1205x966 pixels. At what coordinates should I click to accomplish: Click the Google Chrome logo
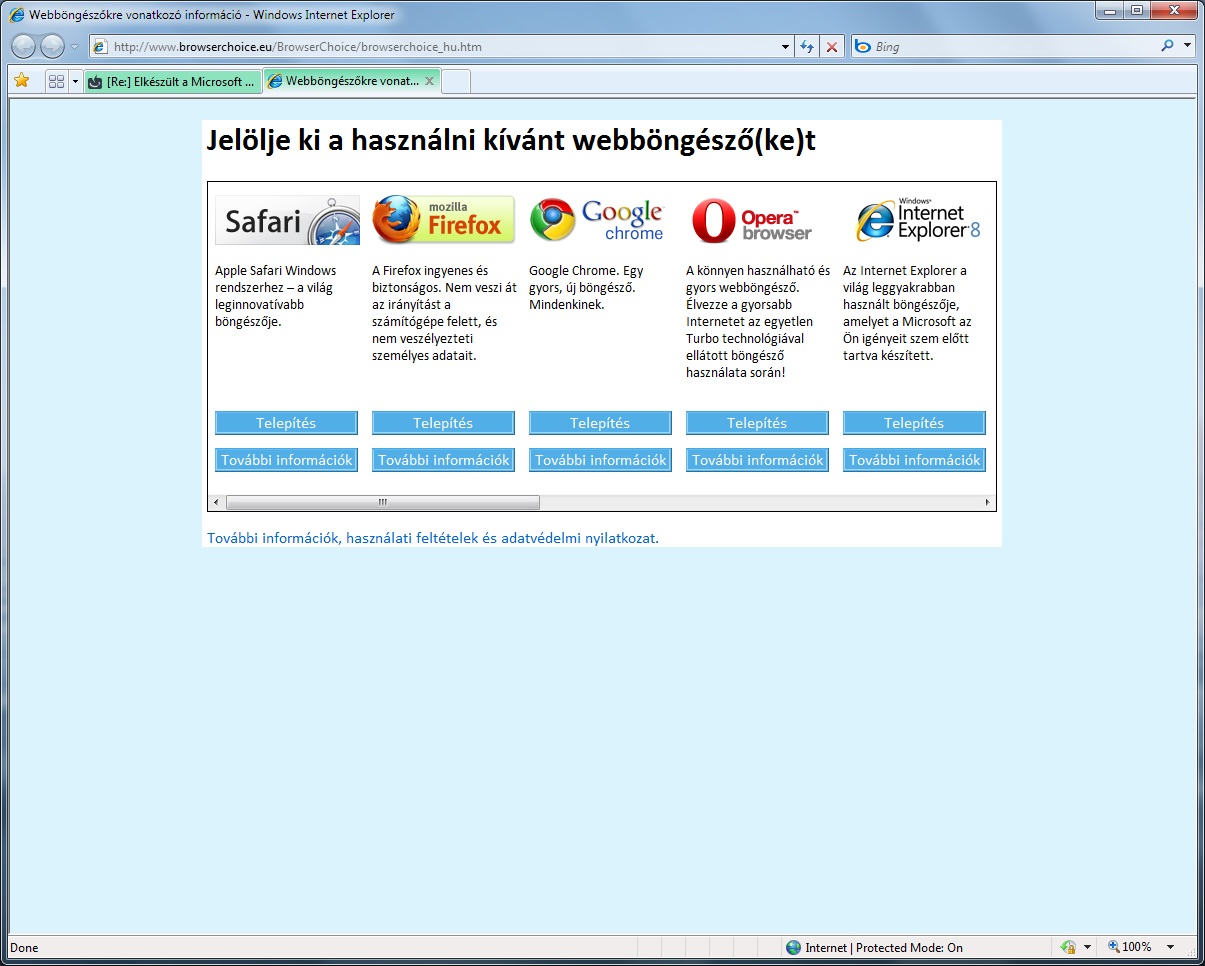click(x=598, y=221)
